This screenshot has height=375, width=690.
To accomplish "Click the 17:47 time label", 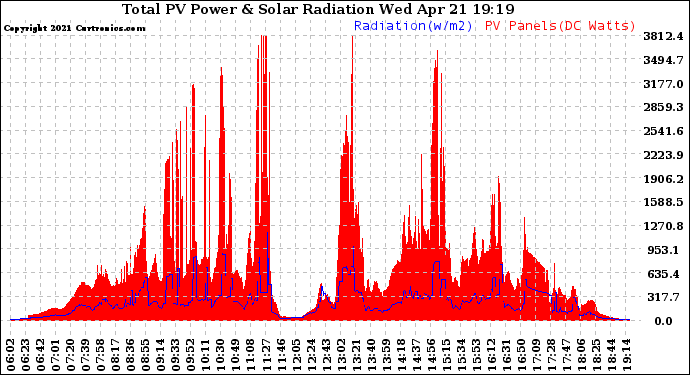I will 565,354.
